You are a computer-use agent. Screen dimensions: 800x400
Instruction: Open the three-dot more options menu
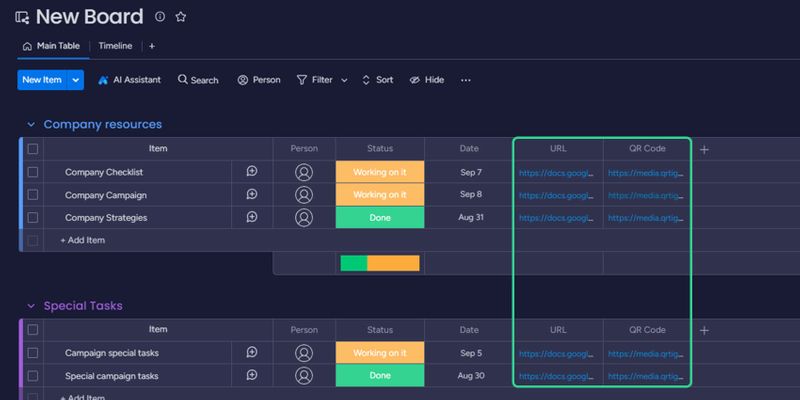pos(466,80)
